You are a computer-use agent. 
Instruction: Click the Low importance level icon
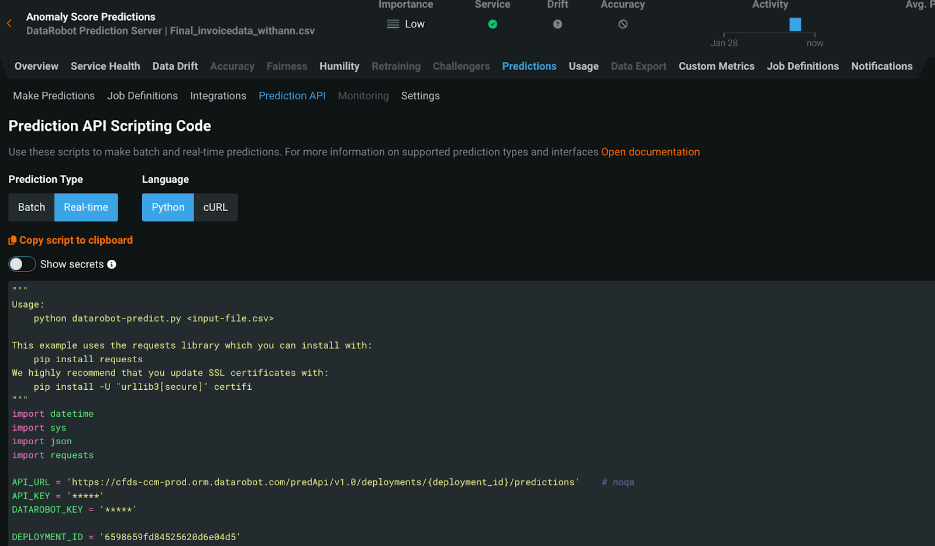pyautogui.click(x=393, y=24)
